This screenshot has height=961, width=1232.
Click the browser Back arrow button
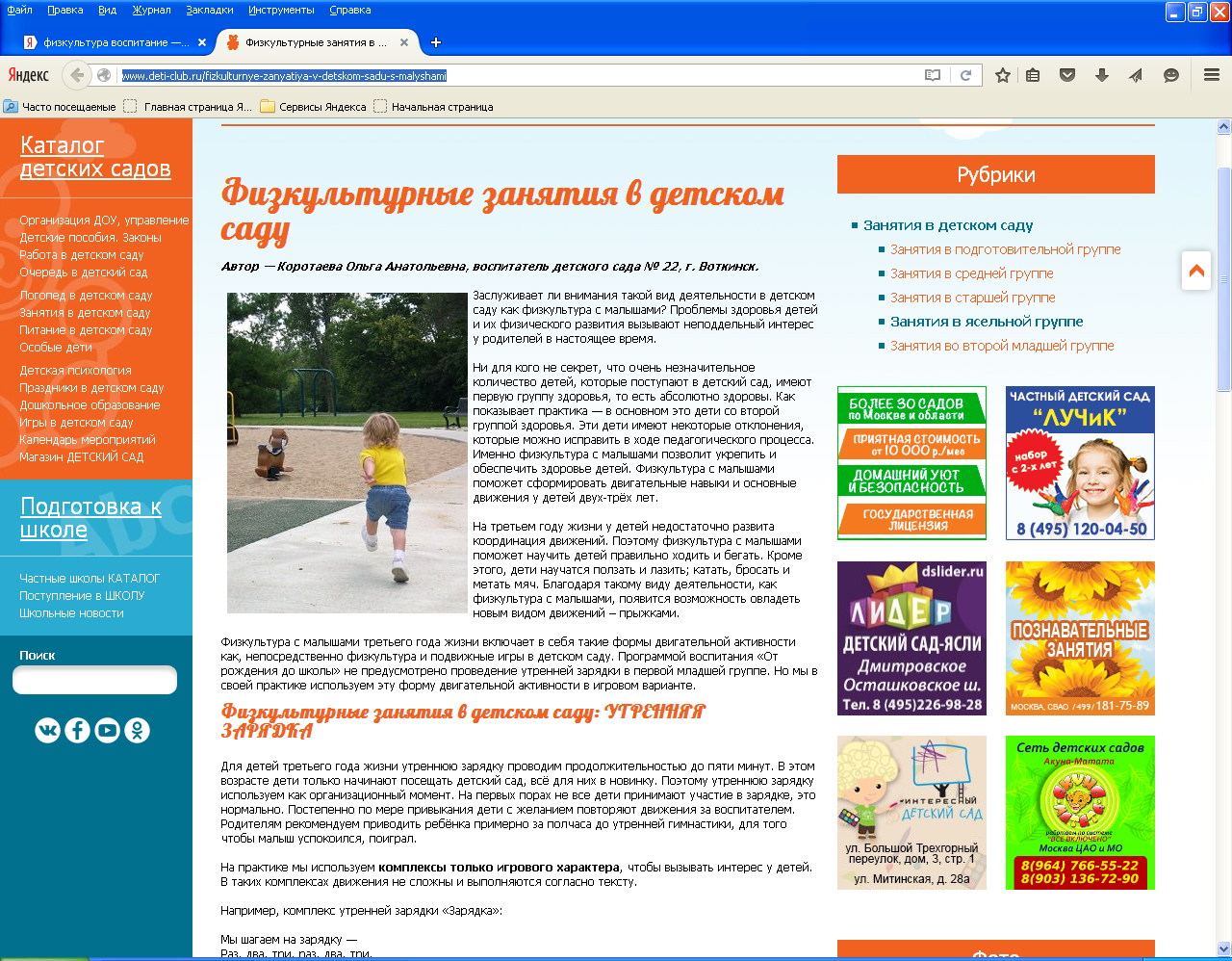(77, 75)
